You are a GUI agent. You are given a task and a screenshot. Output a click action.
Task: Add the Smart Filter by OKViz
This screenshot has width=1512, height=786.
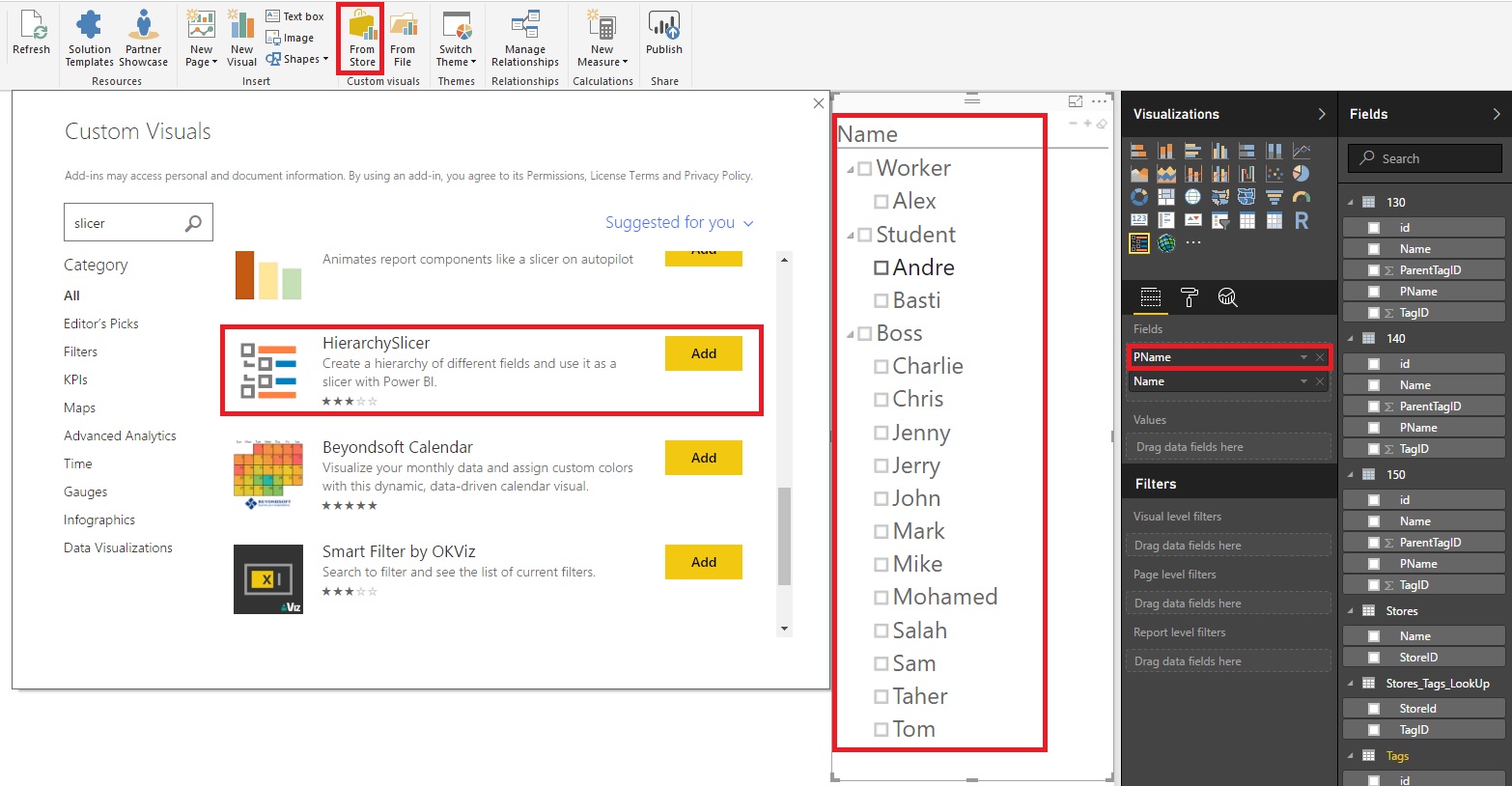pyautogui.click(x=704, y=562)
